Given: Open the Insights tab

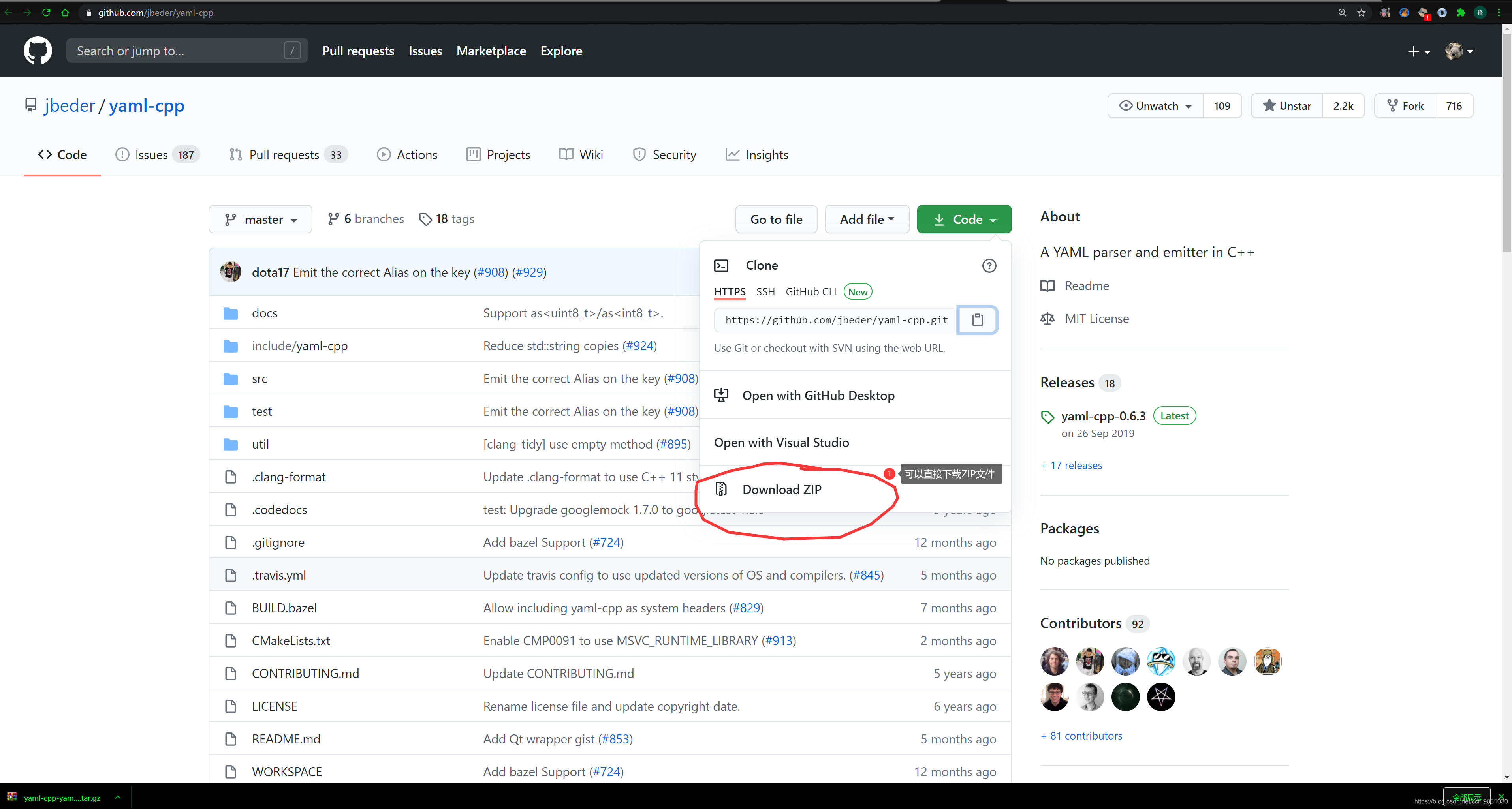Looking at the screenshot, I should [x=756, y=155].
